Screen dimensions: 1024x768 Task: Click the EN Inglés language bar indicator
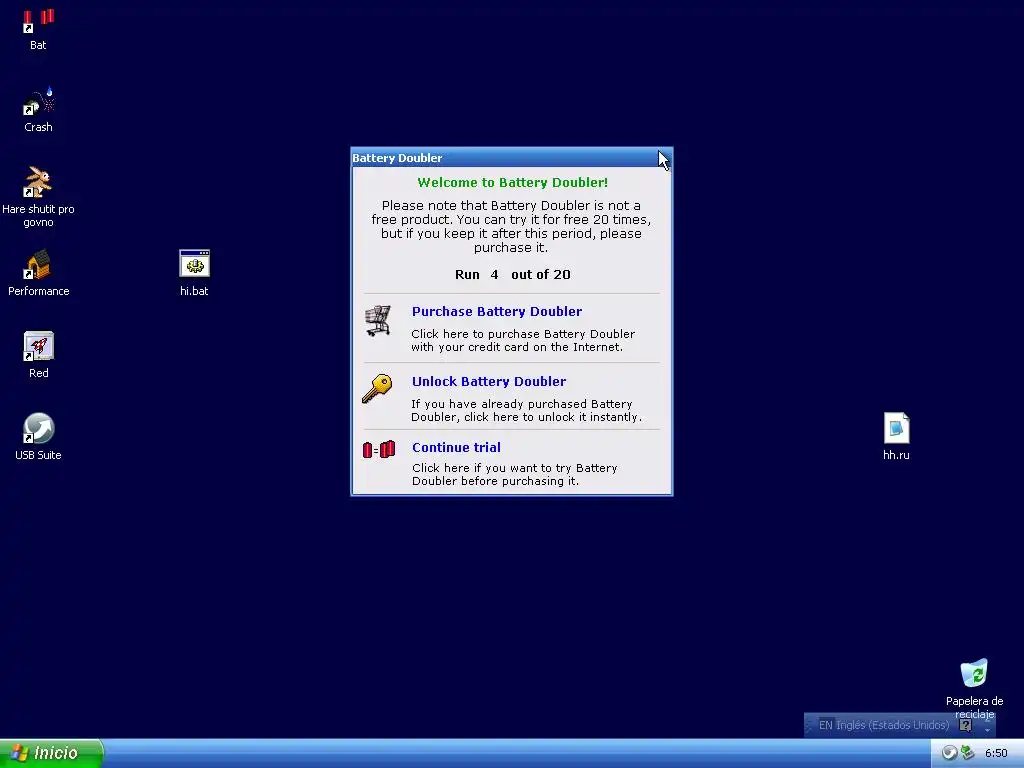pos(883,725)
